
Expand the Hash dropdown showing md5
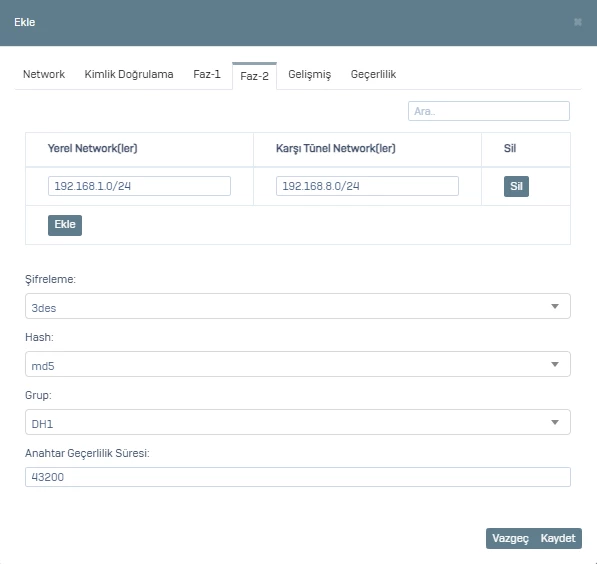coord(298,364)
